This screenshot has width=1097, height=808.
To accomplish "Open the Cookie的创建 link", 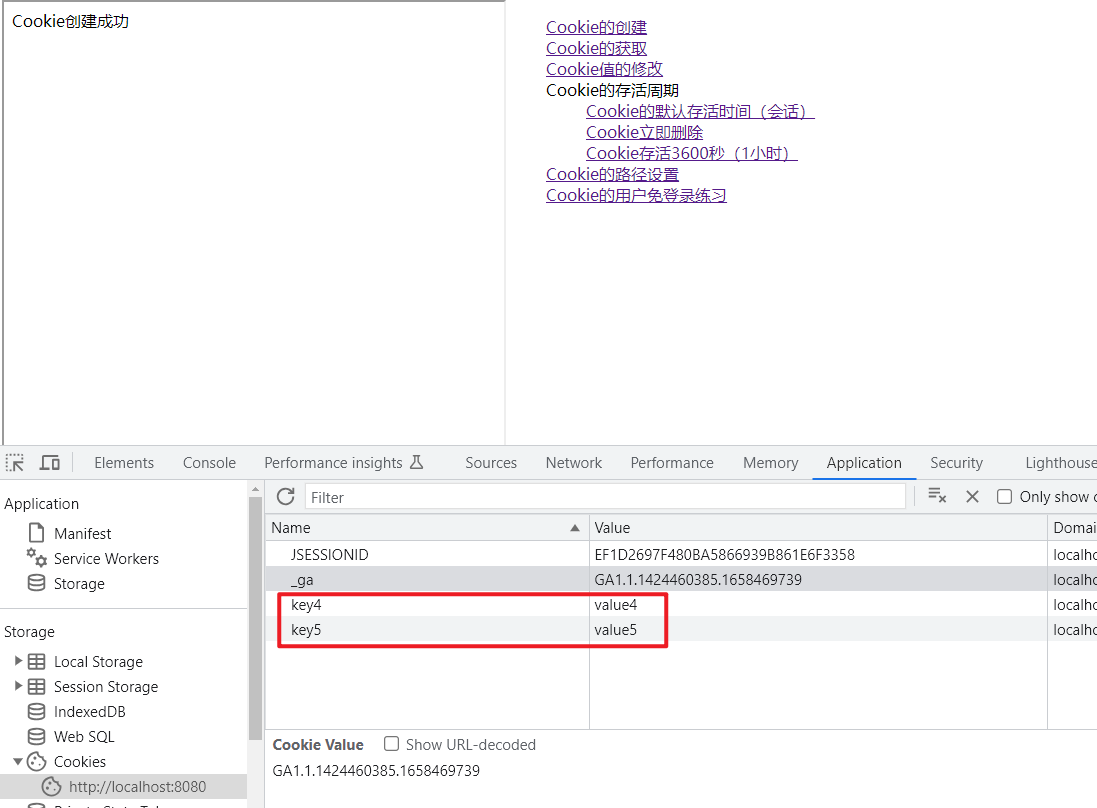I will tap(596, 28).
